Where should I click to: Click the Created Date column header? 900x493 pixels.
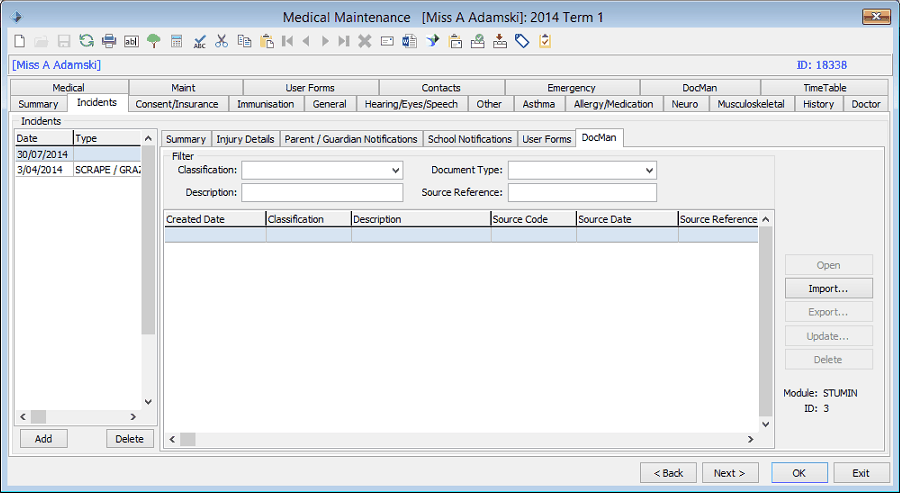[215, 219]
